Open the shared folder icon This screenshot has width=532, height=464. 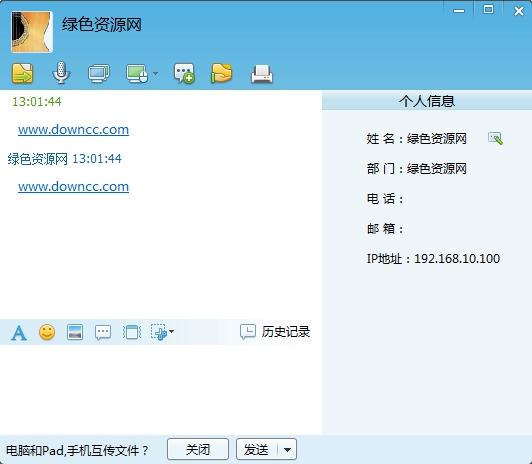(x=221, y=73)
